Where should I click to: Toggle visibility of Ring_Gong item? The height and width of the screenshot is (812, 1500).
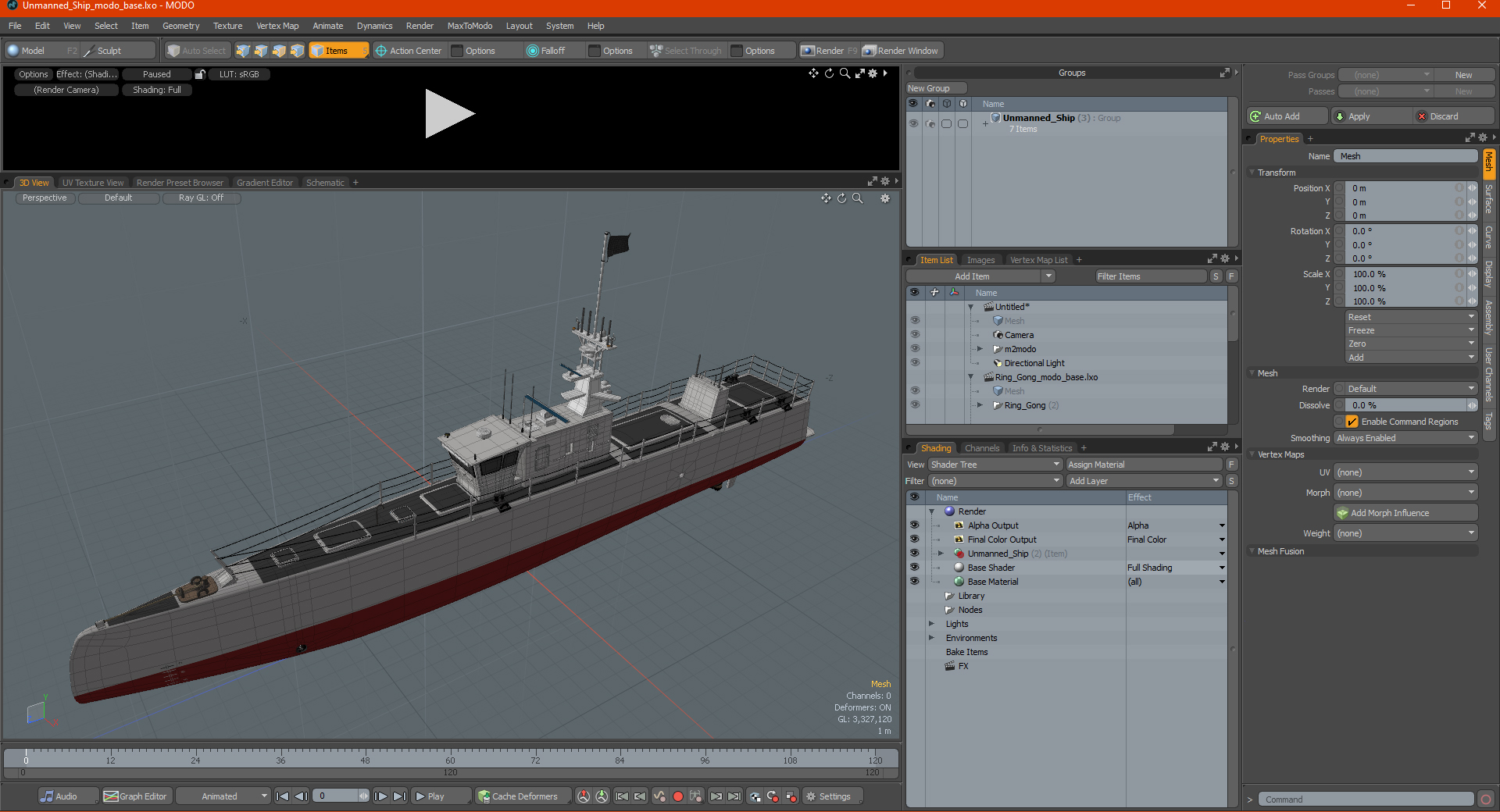coord(914,404)
